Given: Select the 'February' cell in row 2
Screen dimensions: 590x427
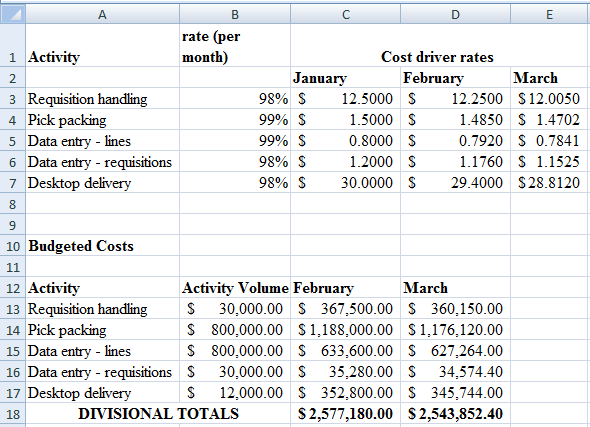Looking at the screenshot, I should pyautogui.click(x=455, y=77).
